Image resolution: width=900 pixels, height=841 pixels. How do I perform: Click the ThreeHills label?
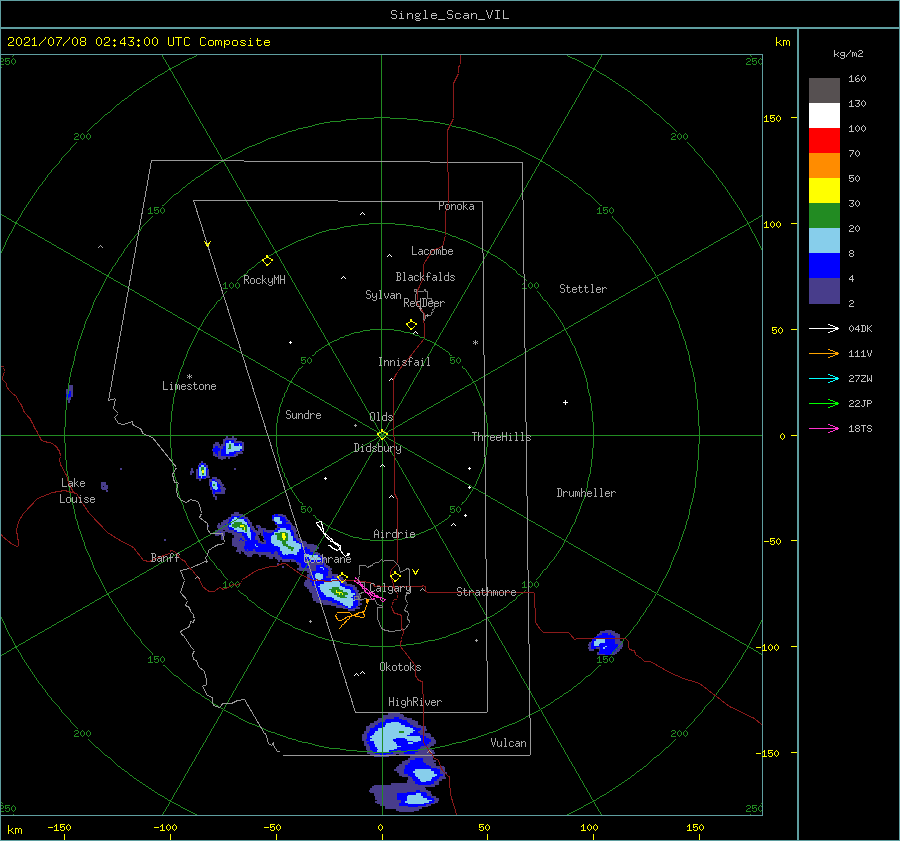tap(501, 437)
